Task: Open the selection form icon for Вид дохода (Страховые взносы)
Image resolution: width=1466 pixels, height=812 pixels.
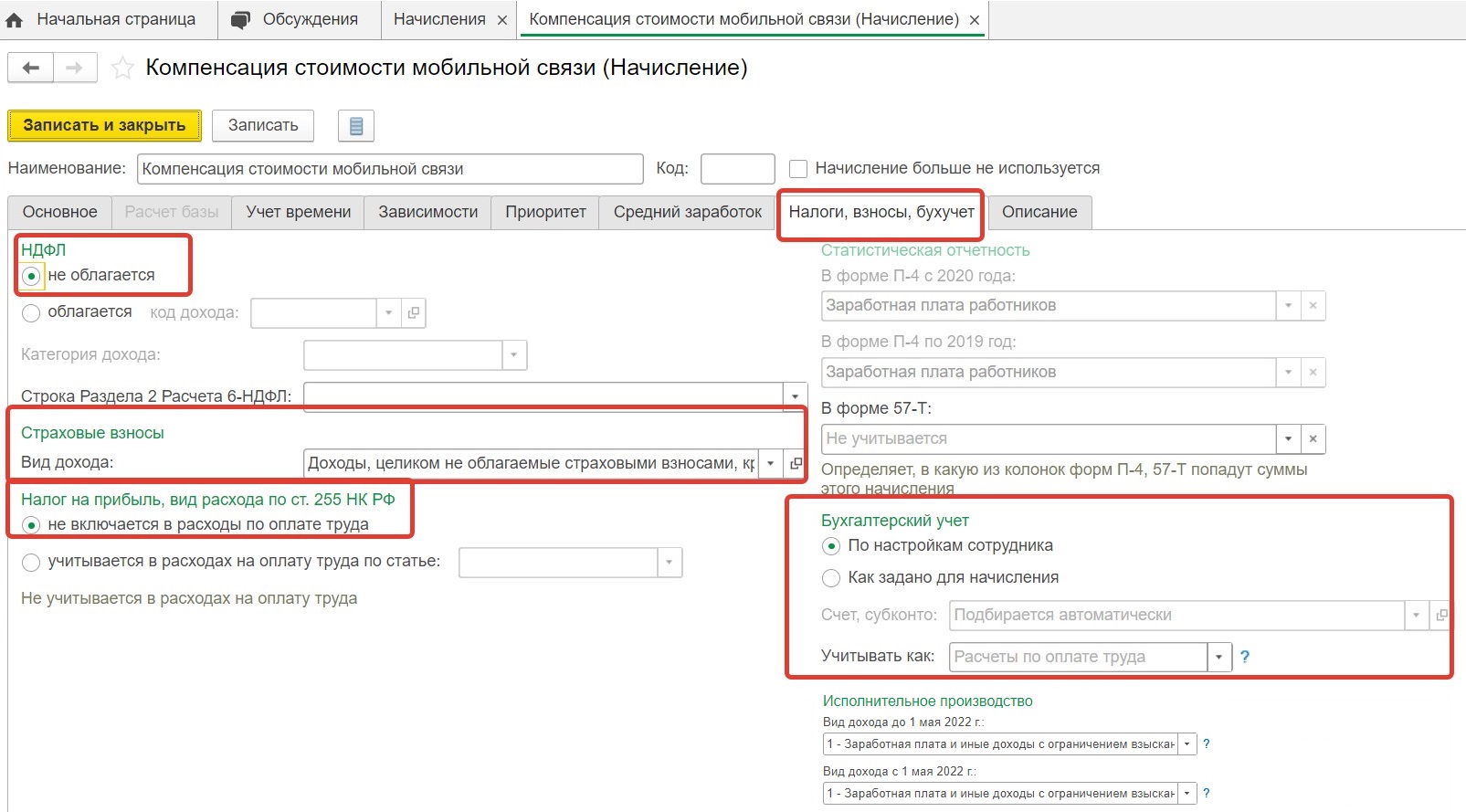Action: (x=796, y=463)
